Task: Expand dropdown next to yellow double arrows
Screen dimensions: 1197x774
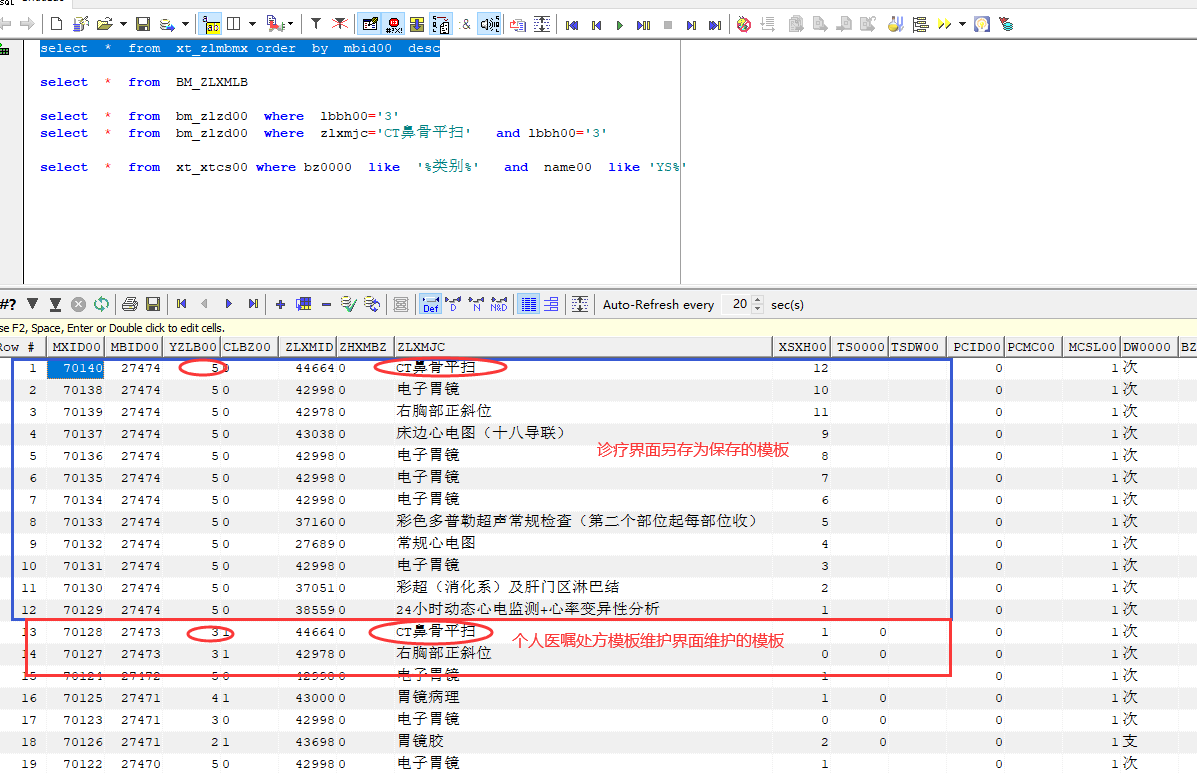Action: 962,24
